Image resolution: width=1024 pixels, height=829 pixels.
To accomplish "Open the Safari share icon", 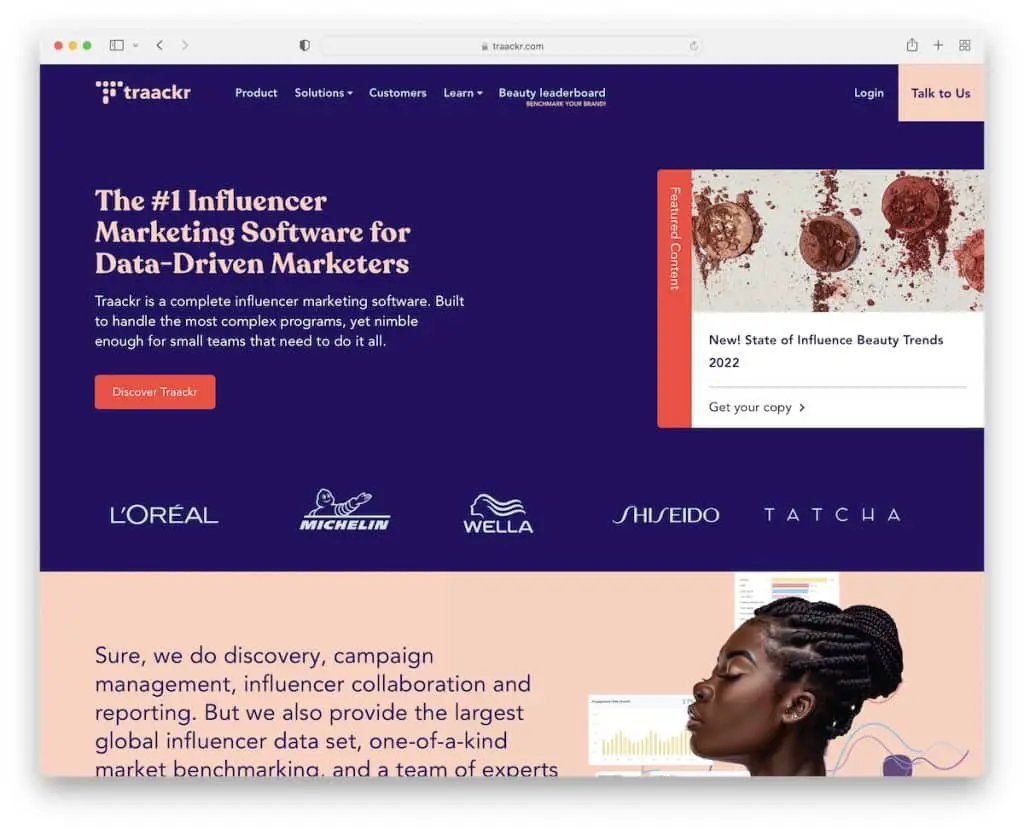I will pos(912,45).
